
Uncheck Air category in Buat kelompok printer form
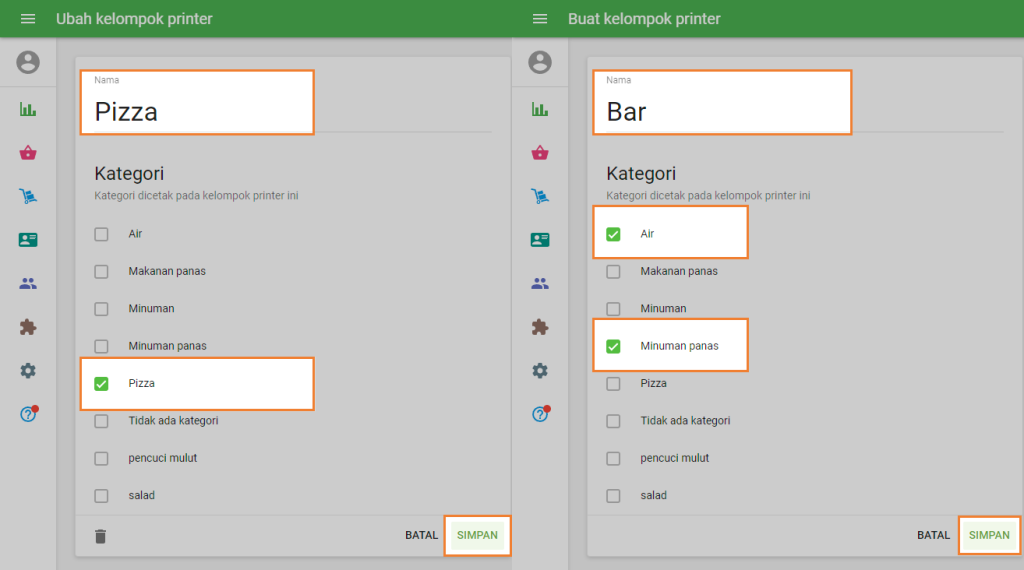(613, 234)
